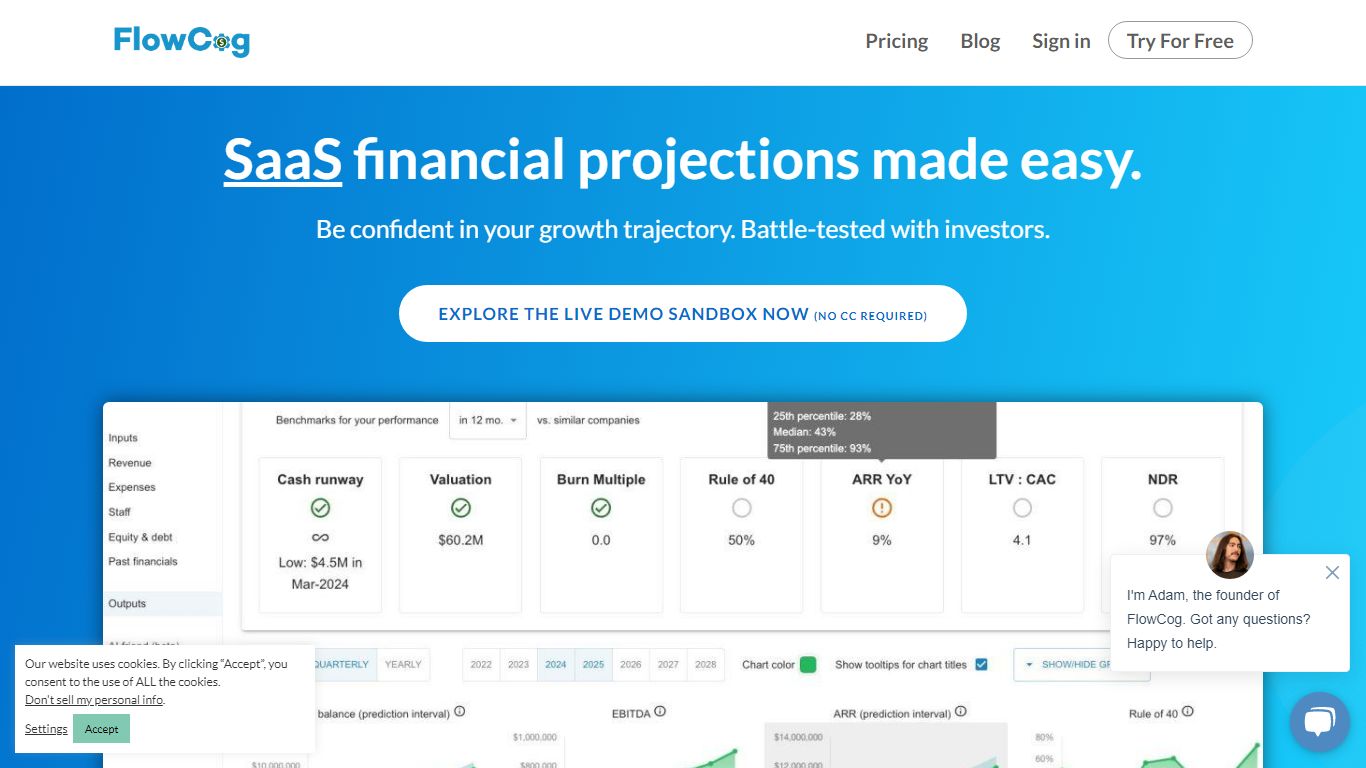This screenshot has width=1366, height=768.
Task: Open the chat bubble widget
Action: [1319, 721]
